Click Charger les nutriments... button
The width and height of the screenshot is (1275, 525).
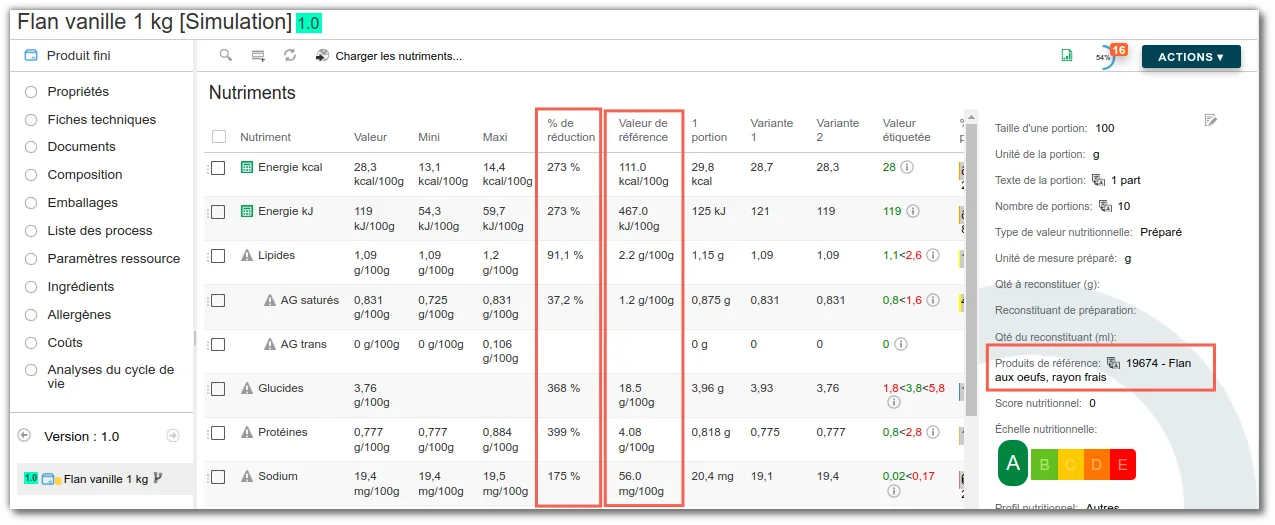pos(398,56)
